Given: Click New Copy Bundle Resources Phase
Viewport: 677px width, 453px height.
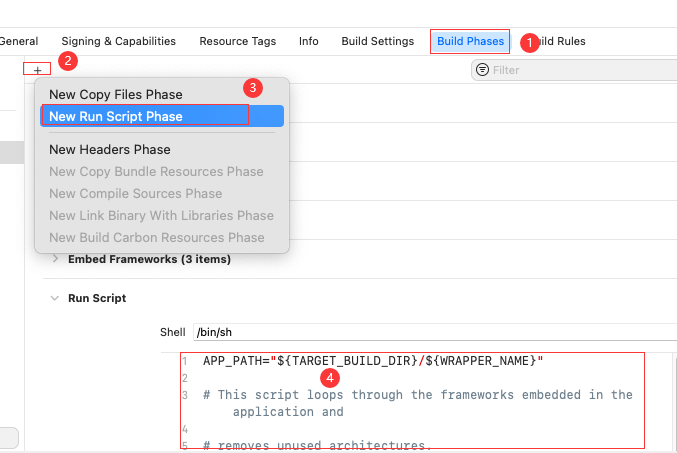Looking at the screenshot, I should click(156, 171).
